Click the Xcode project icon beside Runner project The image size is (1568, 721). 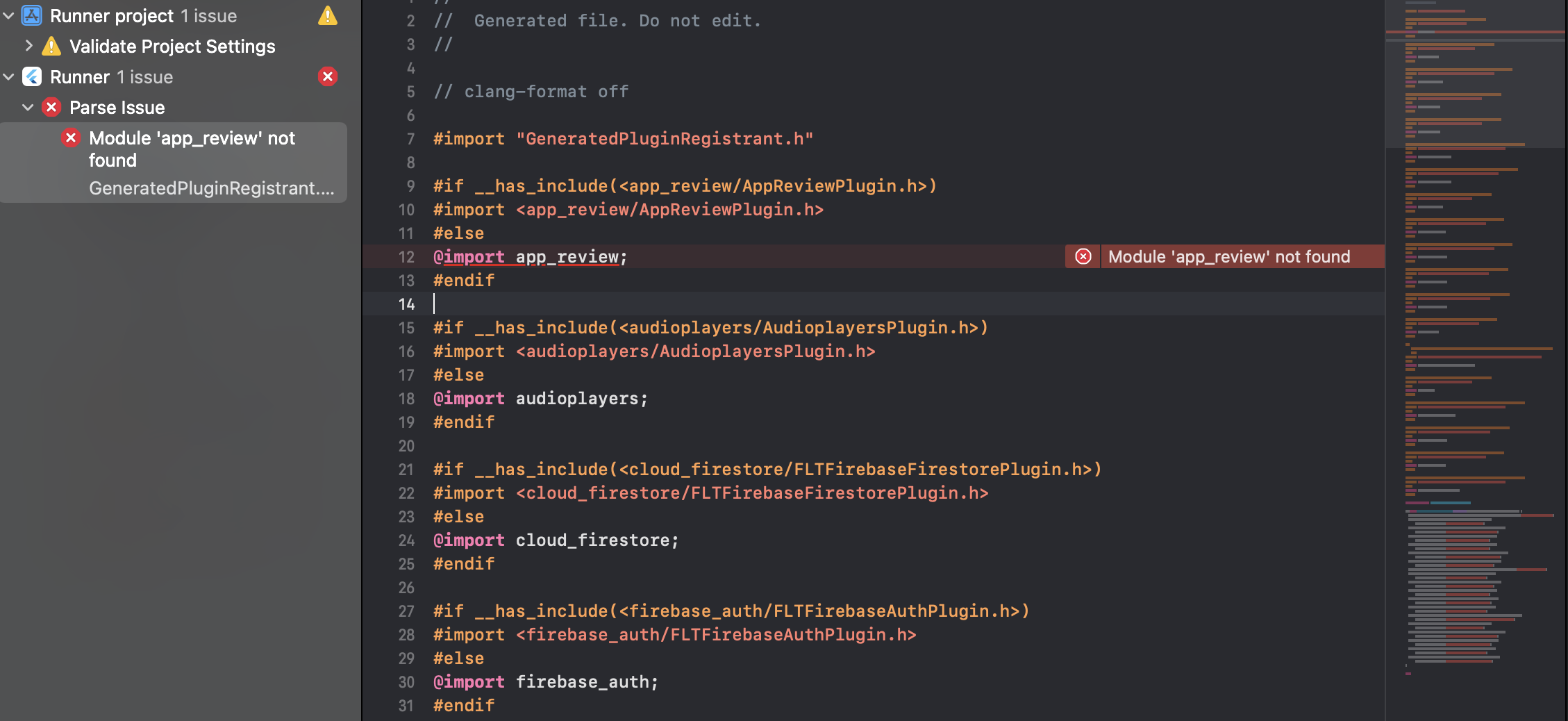(32, 15)
